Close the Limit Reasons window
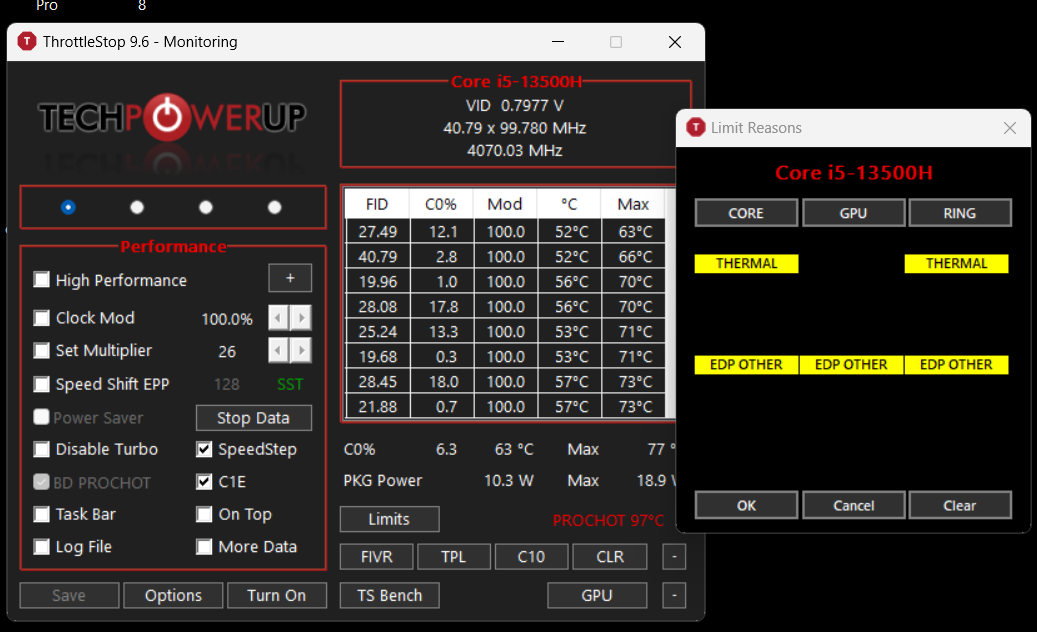1037x632 pixels. 1009,128
